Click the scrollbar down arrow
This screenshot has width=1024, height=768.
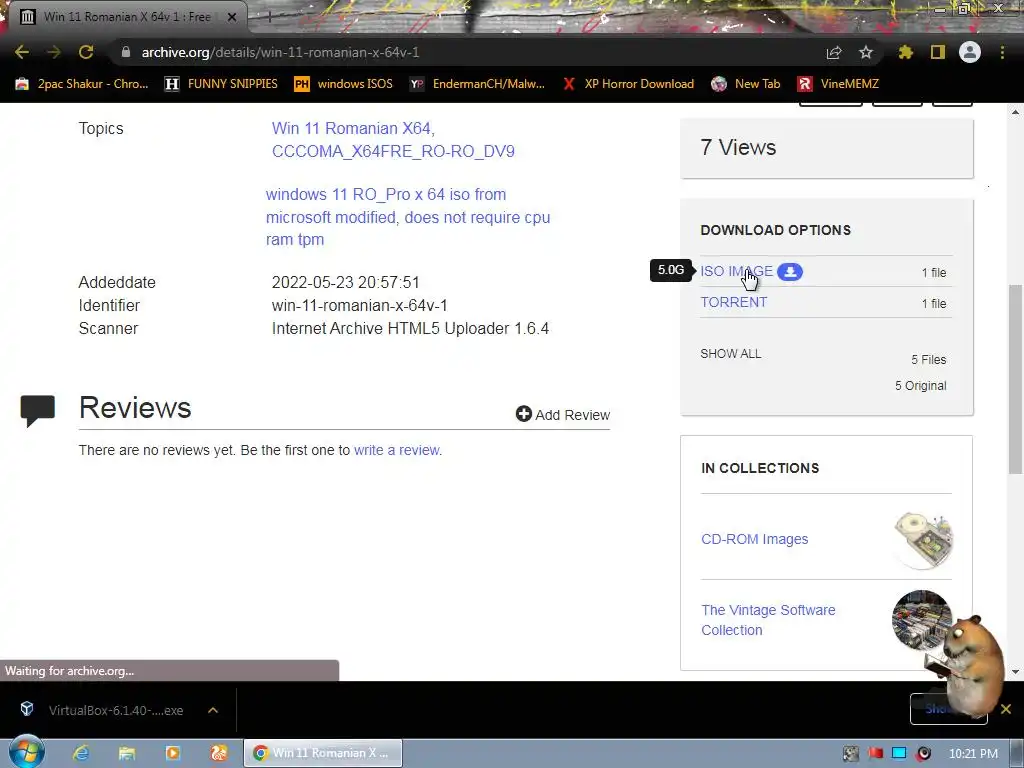1015,671
